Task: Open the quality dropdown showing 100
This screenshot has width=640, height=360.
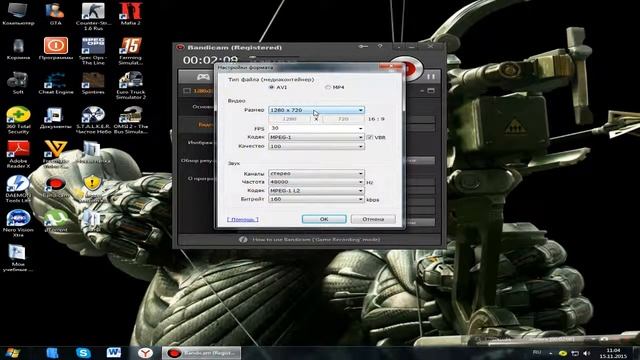Action: point(316,146)
